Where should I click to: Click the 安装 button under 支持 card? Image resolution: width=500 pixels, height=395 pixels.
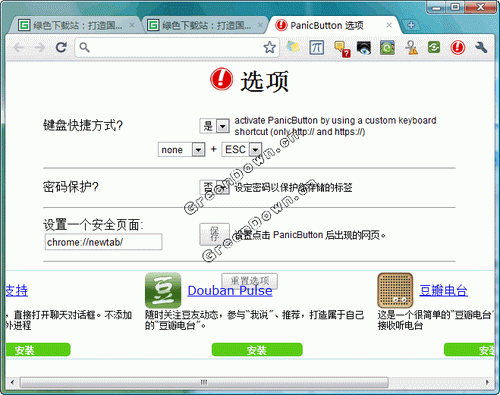pyautogui.click(x=38, y=350)
